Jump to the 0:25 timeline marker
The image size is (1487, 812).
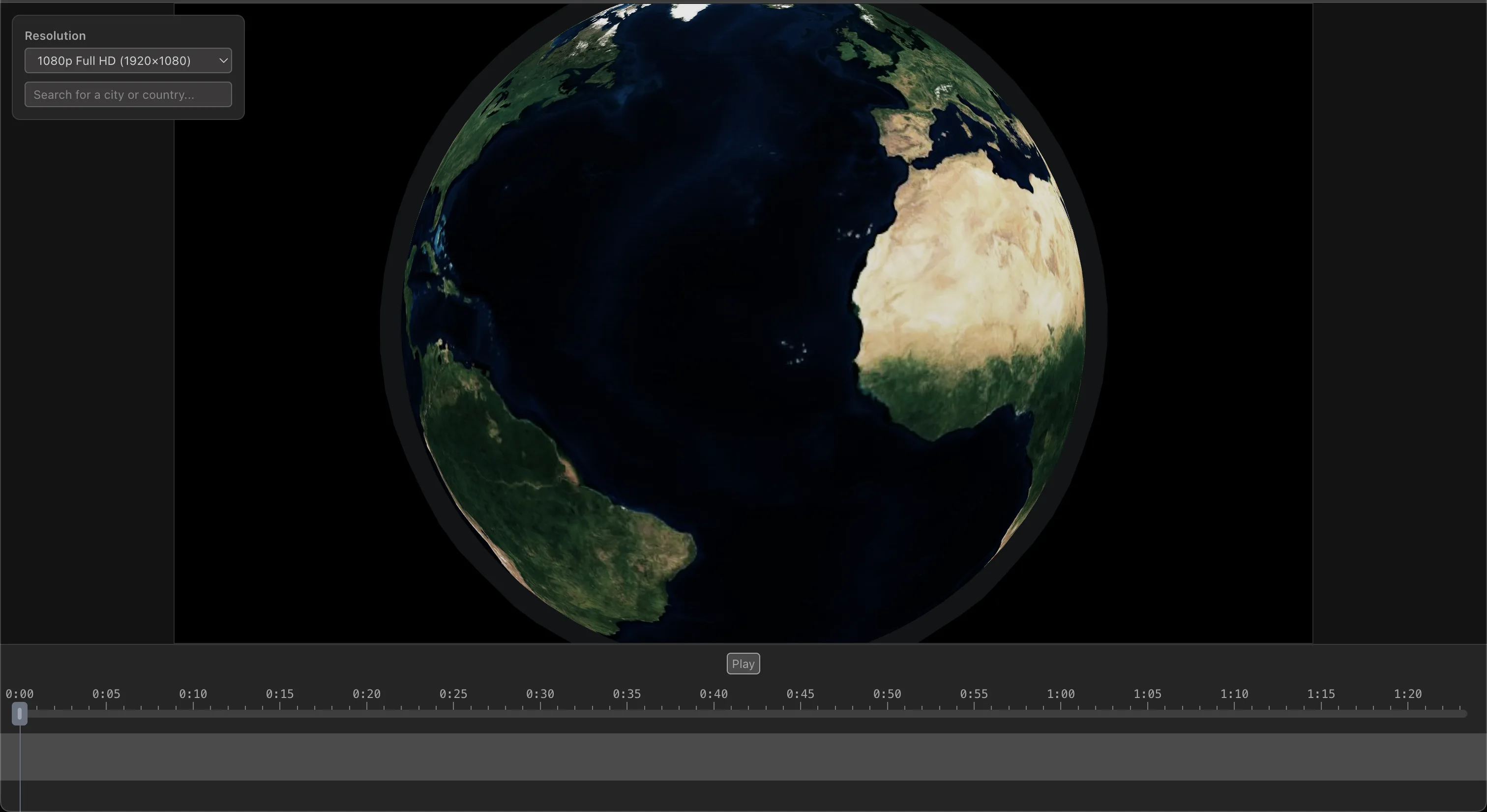pyautogui.click(x=453, y=694)
